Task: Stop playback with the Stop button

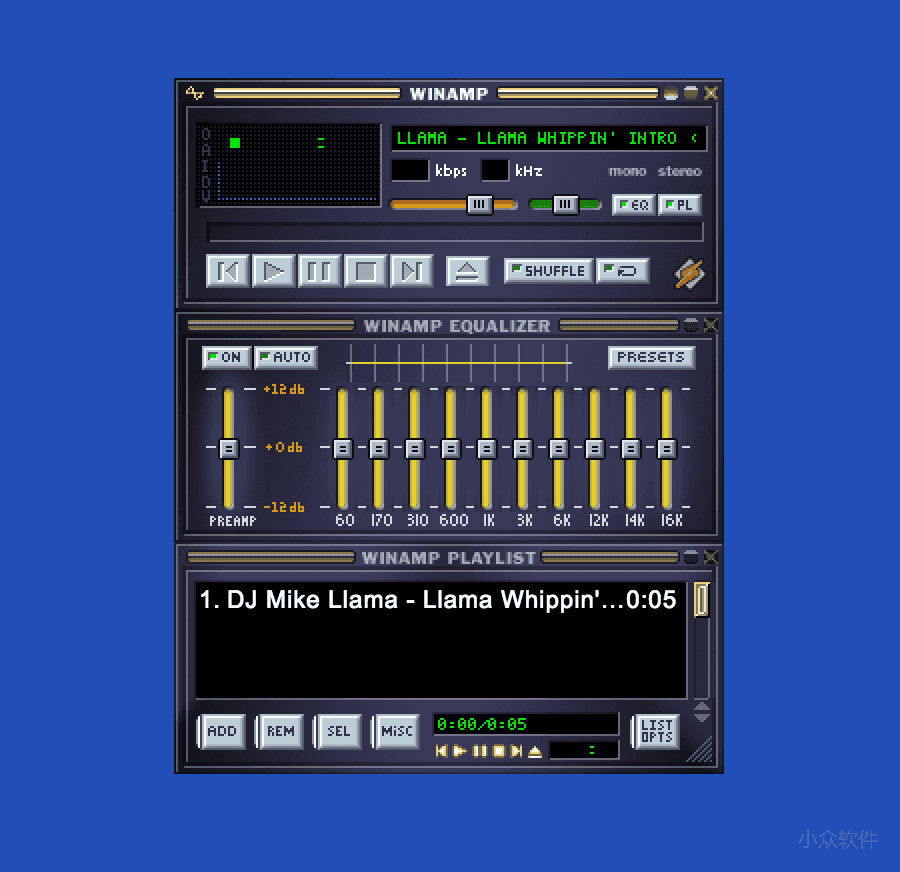Action: pyautogui.click(x=365, y=271)
